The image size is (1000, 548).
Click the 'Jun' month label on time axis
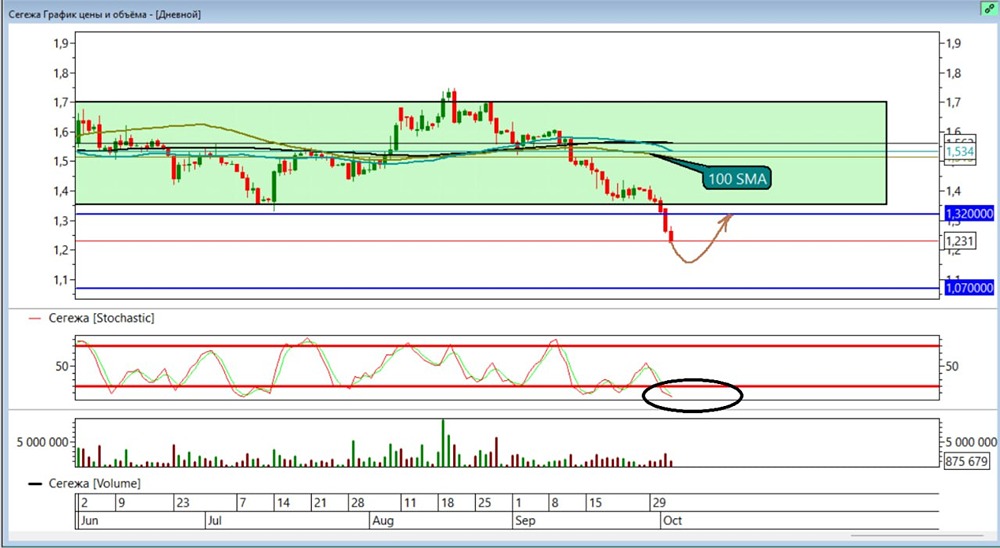[x=90, y=521]
